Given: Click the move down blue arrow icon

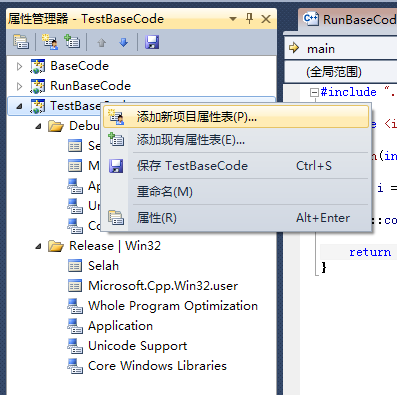Looking at the screenshot, I should pyautogui.click(x=124, y=42).
